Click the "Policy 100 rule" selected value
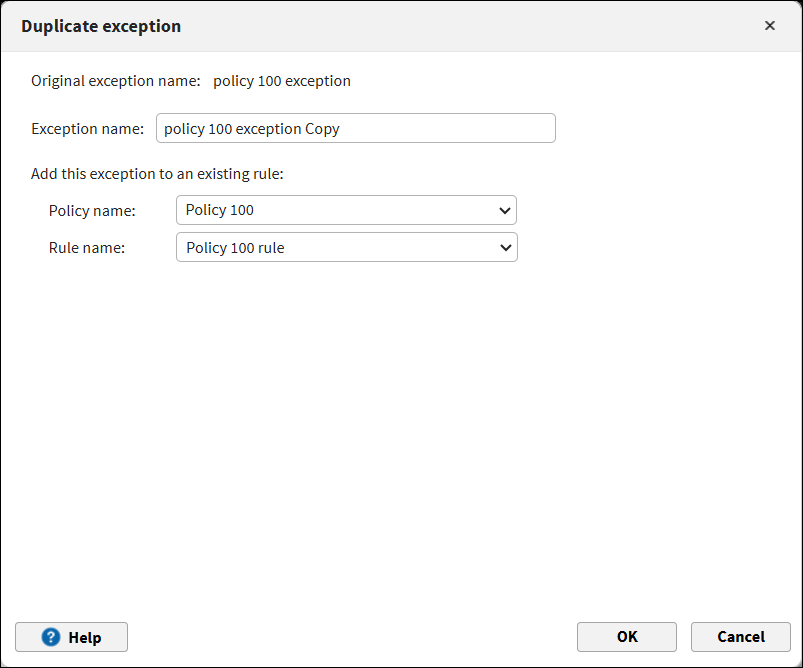The height and width of the screenshot is (668, 803). pos(235,248)
